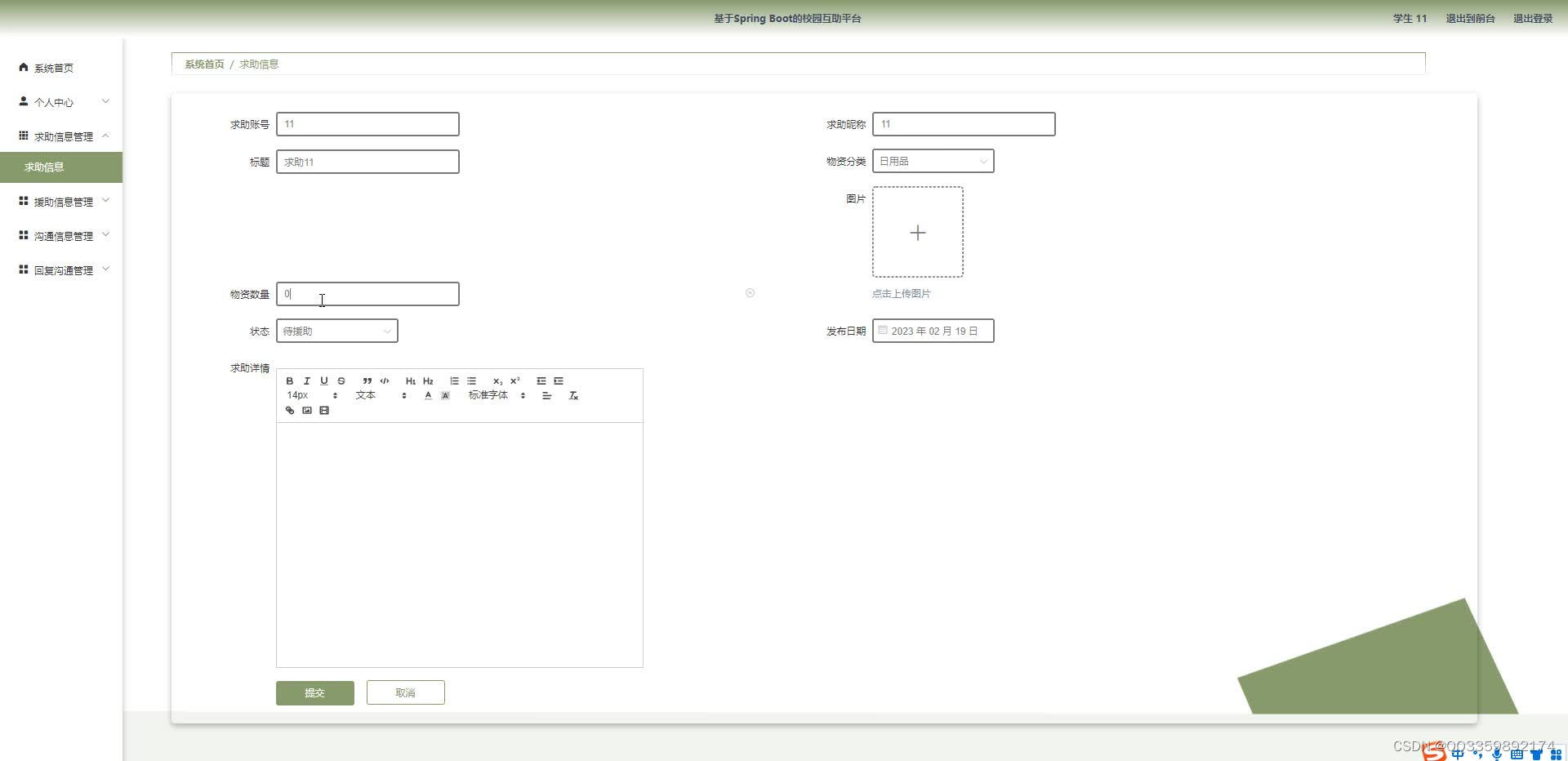Click the 取消 cancel button
The image size is (1568, 761).
406,692
